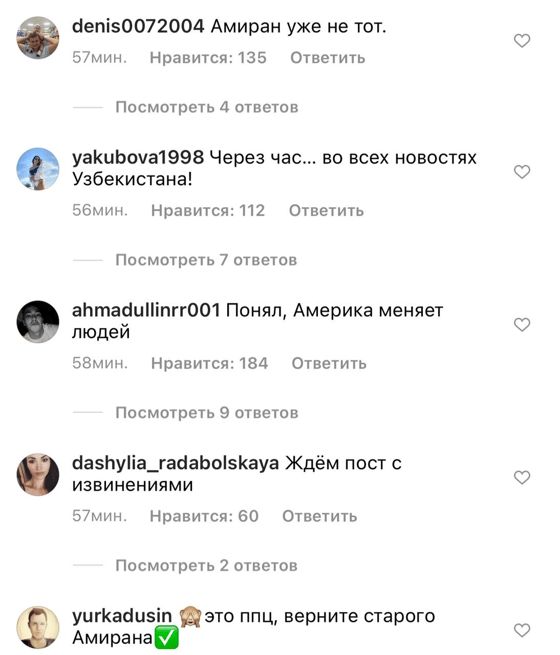Reply to denis0072004 via Ответить
The image size is (560, 655).
click(328, 58)
